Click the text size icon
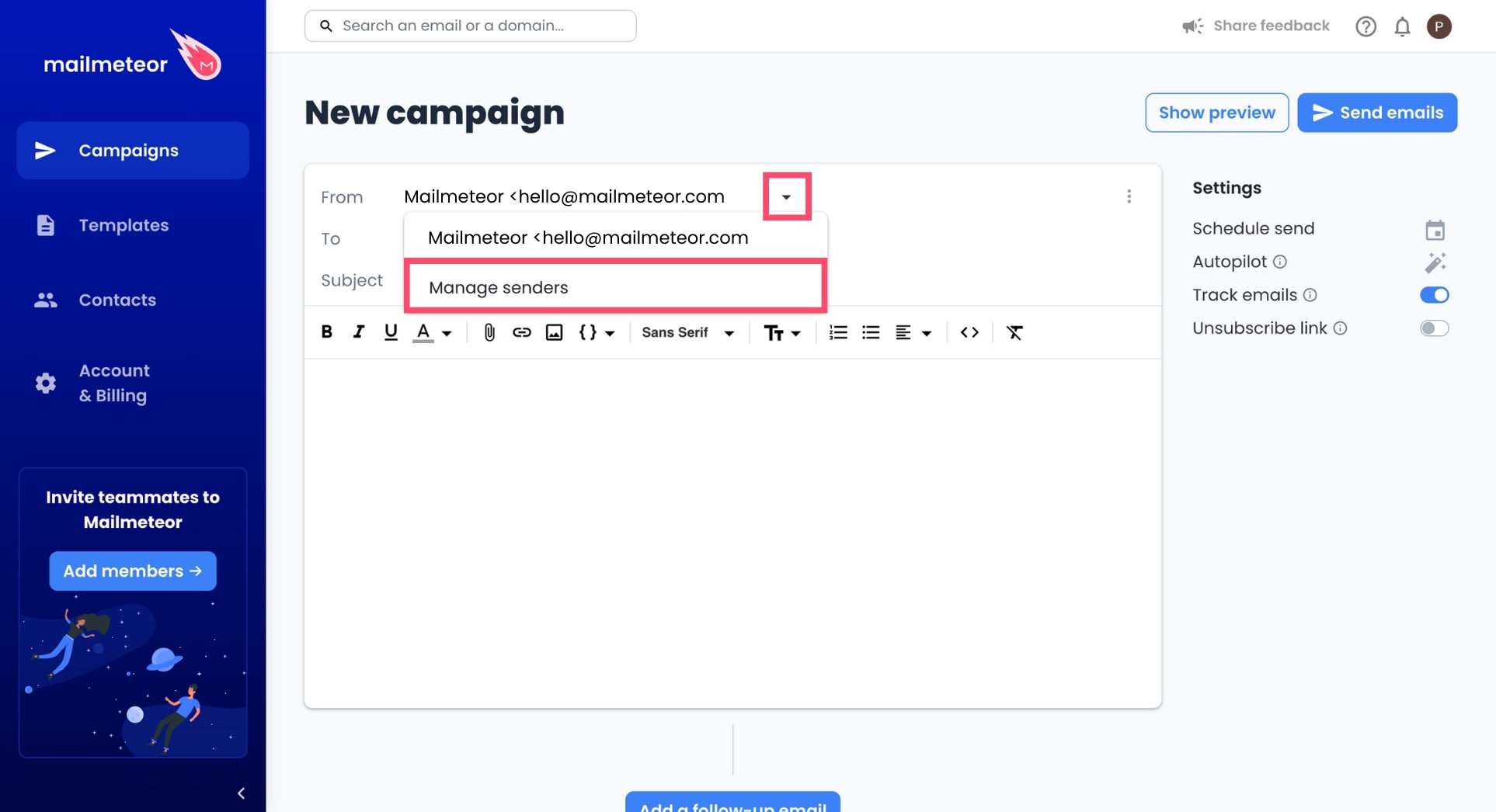This screenshot has height=812, width=1496. (x=774, y=332)
